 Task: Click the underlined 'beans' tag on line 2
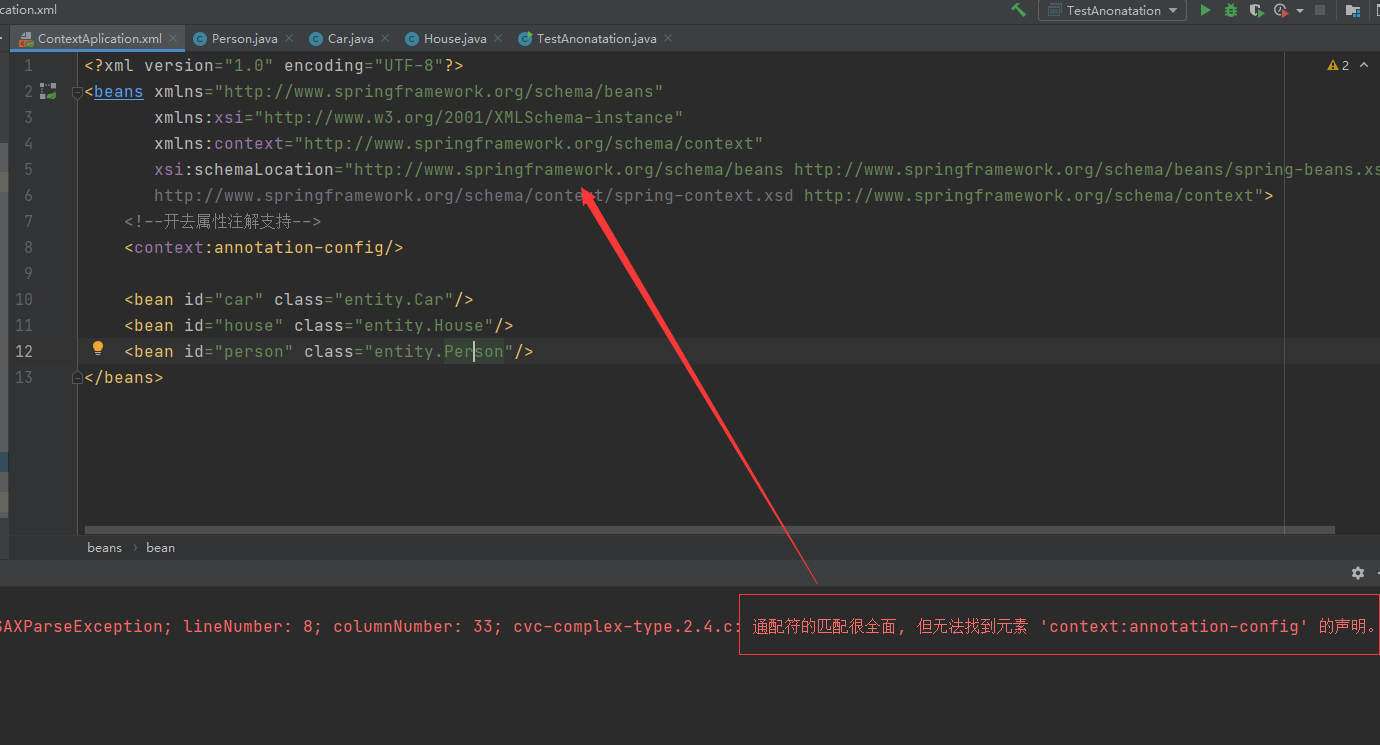pos(119,92)
